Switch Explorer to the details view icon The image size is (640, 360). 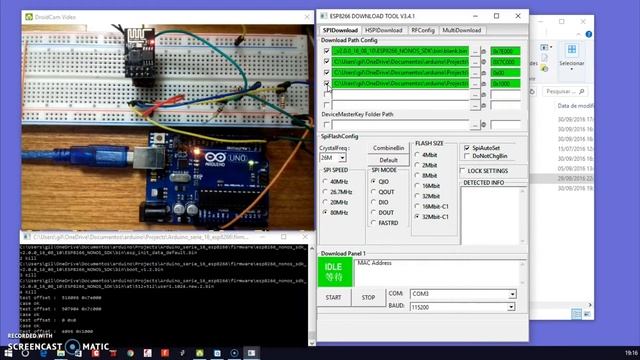tap(576, 313)
